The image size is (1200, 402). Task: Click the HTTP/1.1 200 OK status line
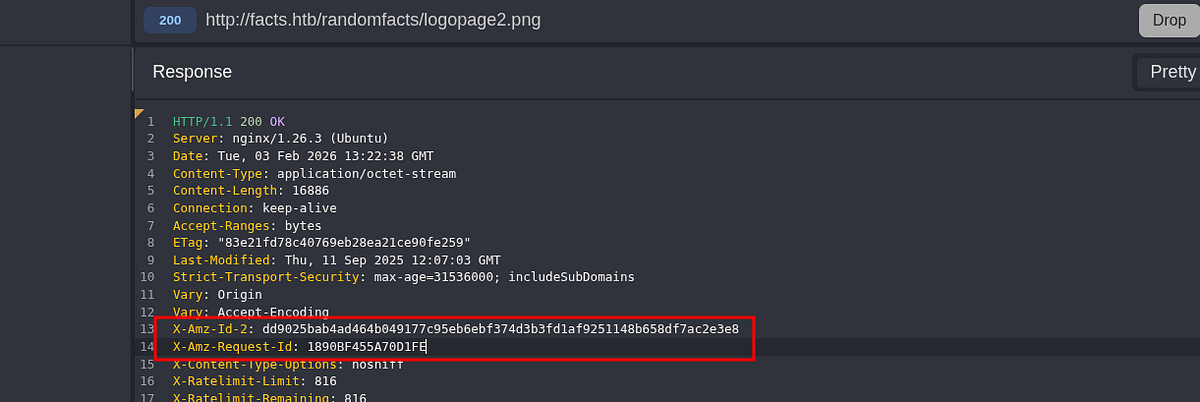pos(229,121)
